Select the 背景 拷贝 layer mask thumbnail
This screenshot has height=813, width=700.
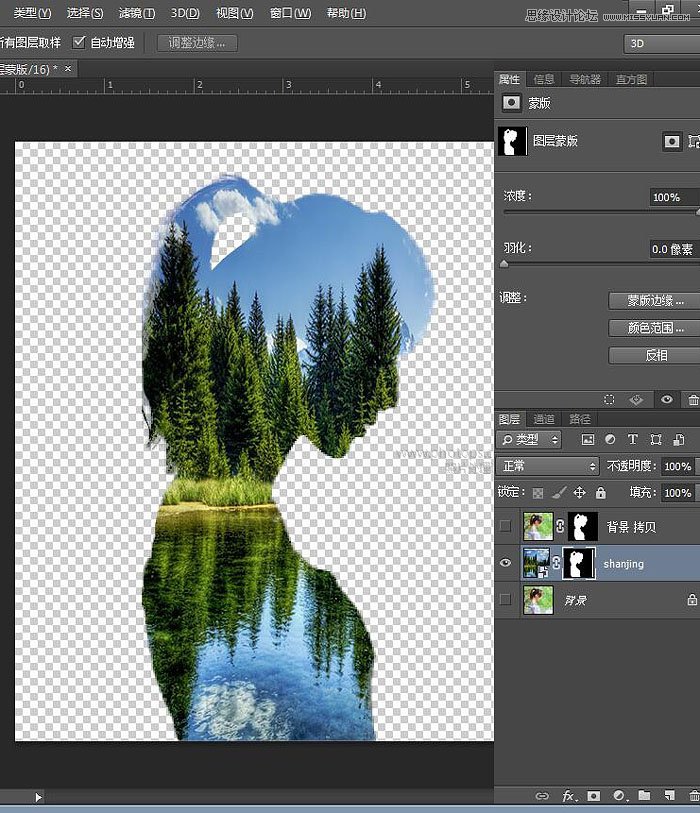(x=583, y=526)
